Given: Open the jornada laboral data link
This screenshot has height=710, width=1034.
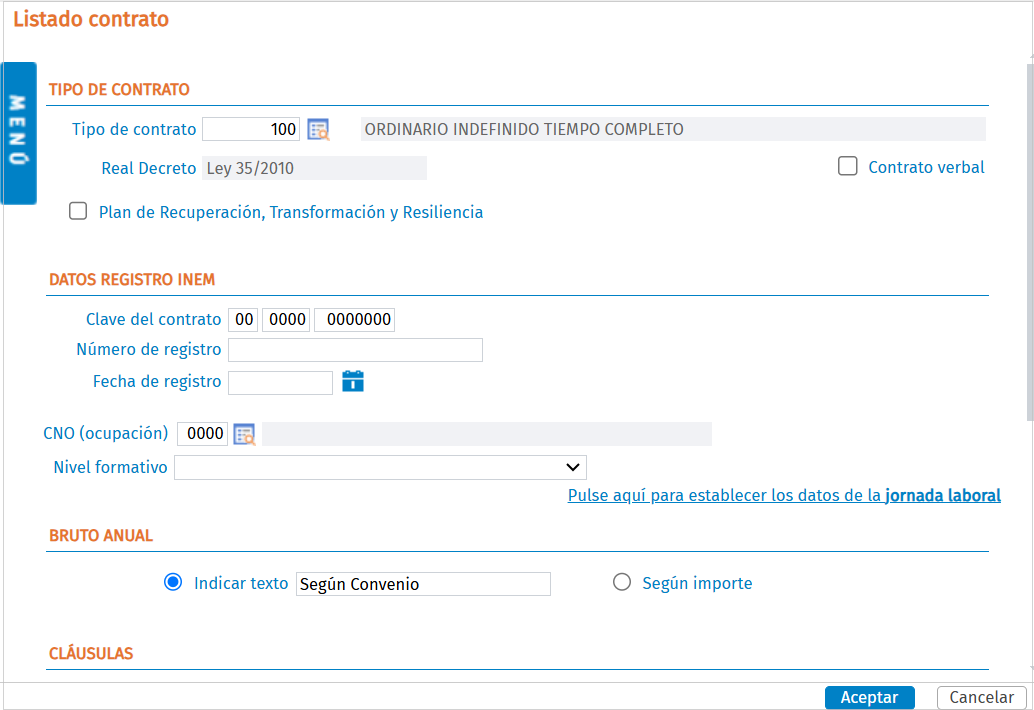Looking at the screenshot, I should pyautogui.click(x=784, y=496).
